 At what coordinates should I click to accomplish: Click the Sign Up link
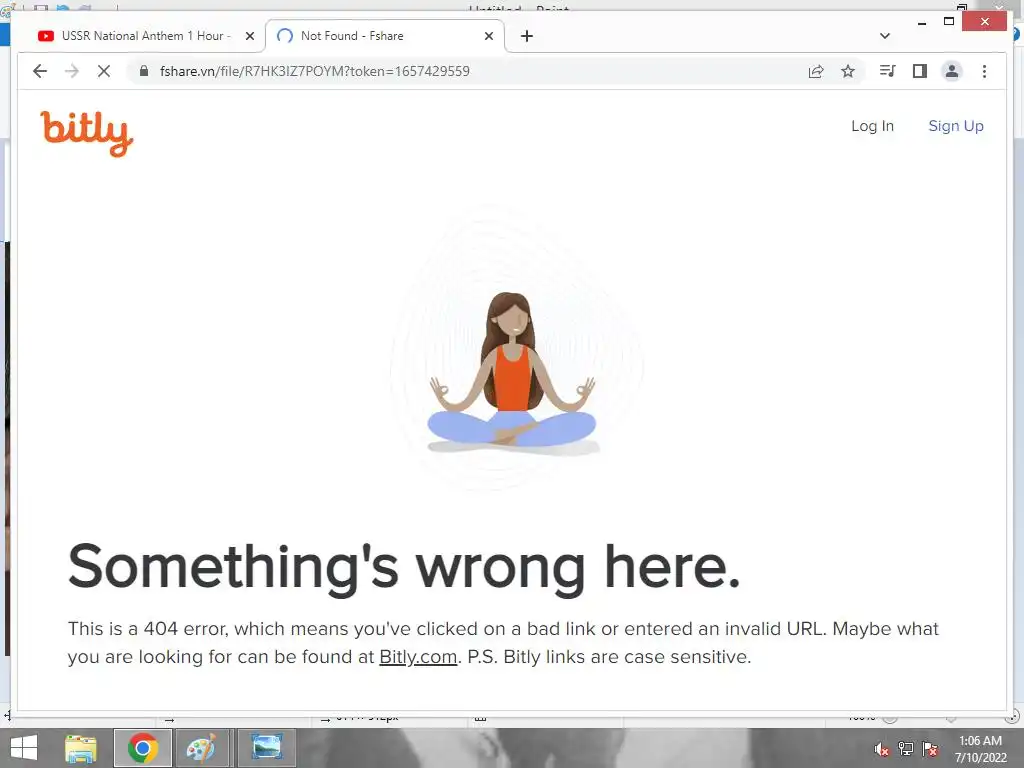[x=955, y=126]
